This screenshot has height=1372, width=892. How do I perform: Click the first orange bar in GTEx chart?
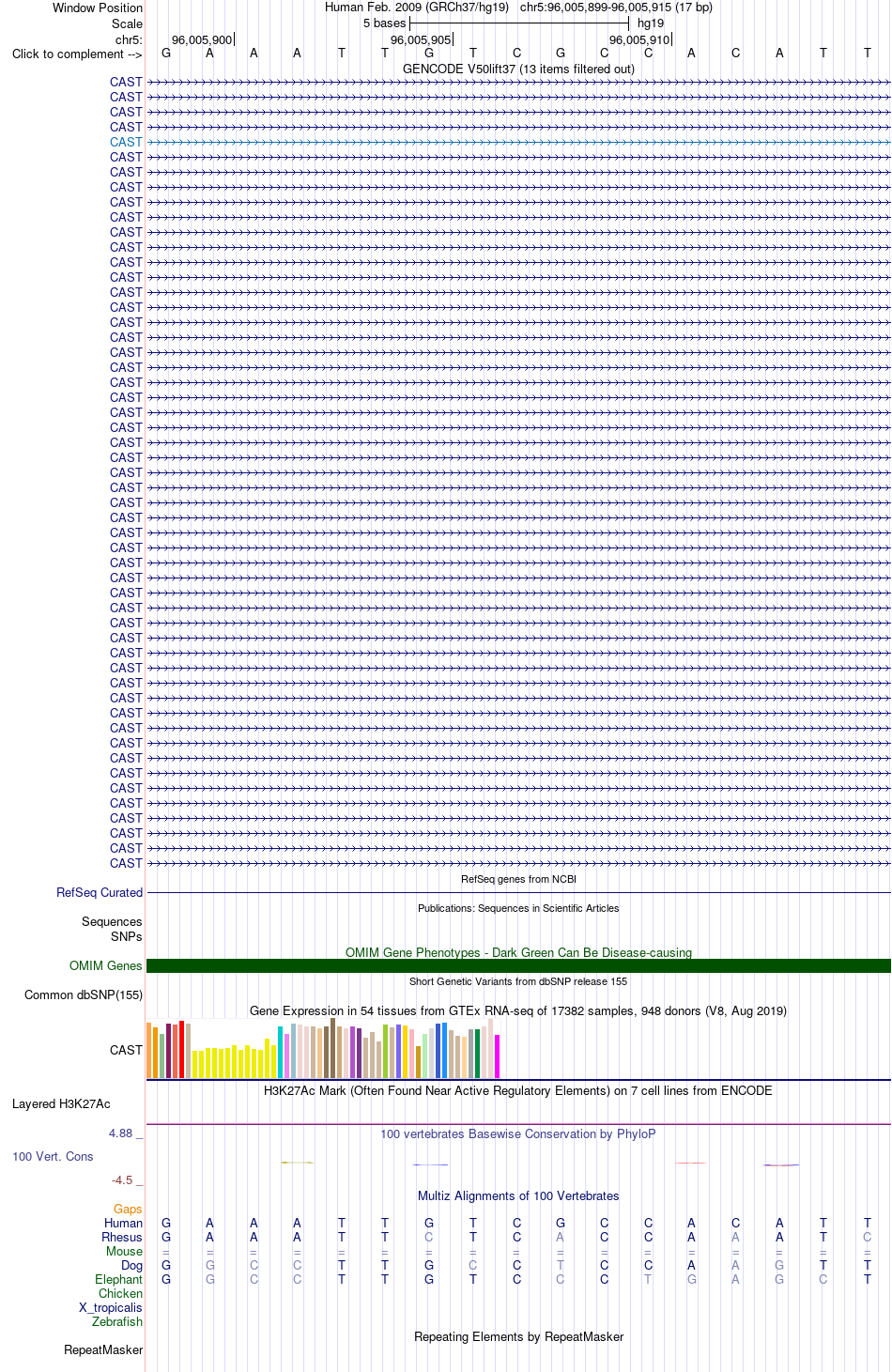tap(149, 1051)
